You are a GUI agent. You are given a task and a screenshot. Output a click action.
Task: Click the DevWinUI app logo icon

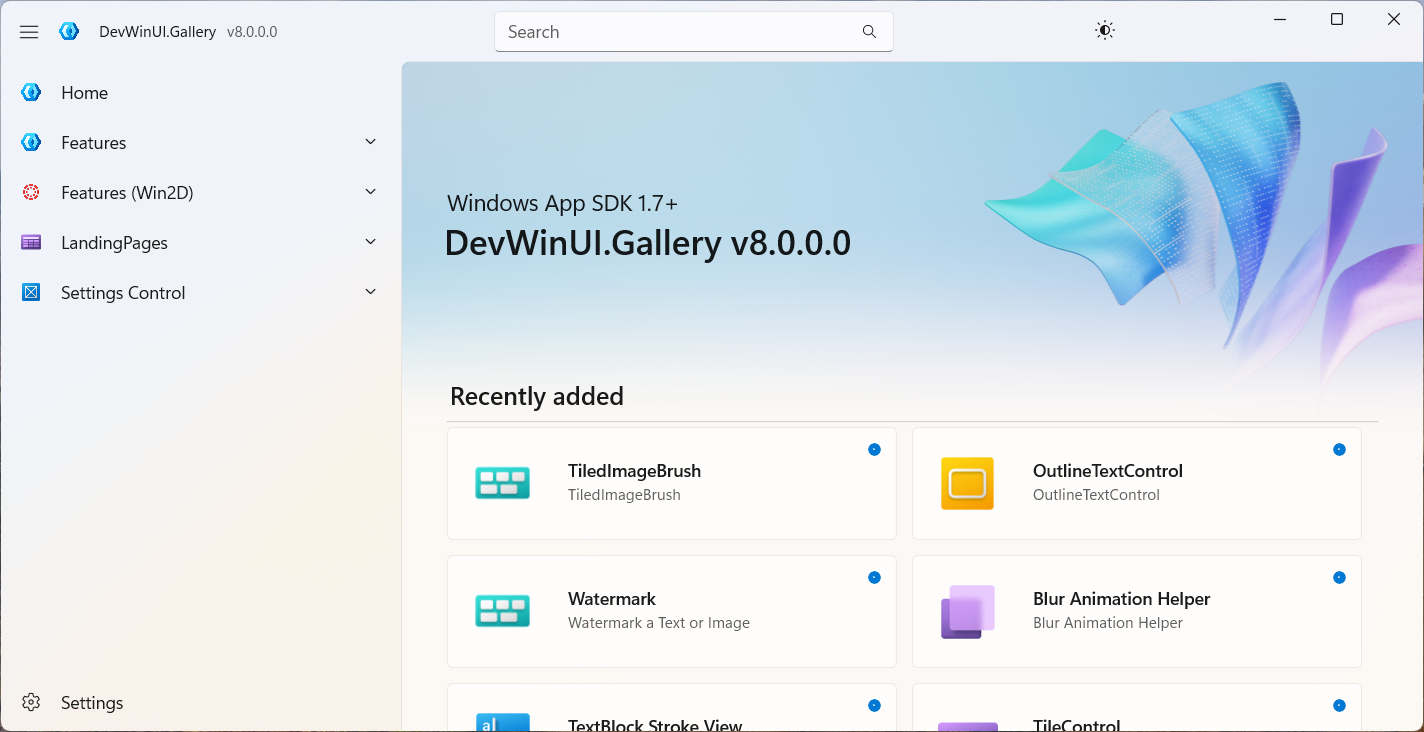click(x=69, y=32)
